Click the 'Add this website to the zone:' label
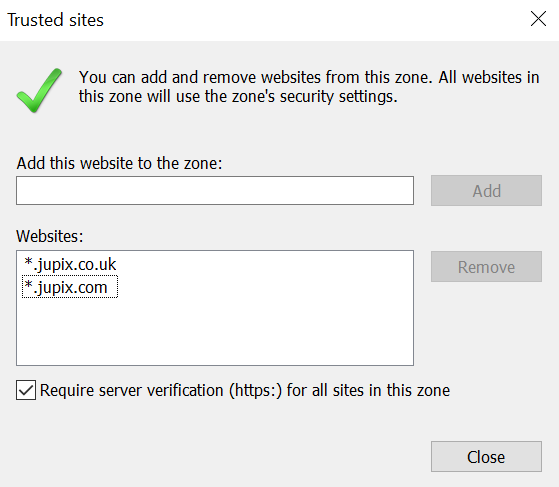Viewport: 559px width, 487px height. 119,163
